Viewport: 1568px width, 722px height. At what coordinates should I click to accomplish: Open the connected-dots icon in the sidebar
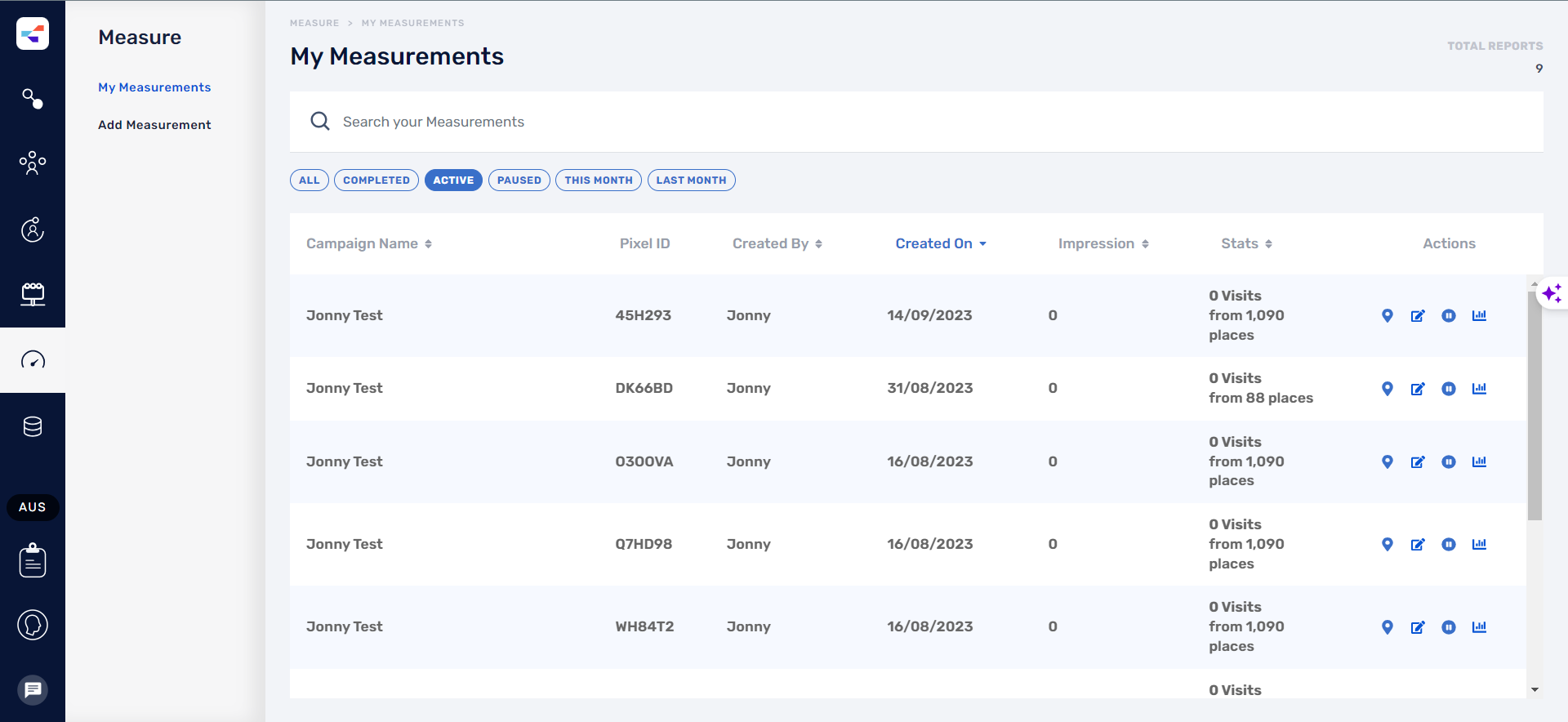33,99
